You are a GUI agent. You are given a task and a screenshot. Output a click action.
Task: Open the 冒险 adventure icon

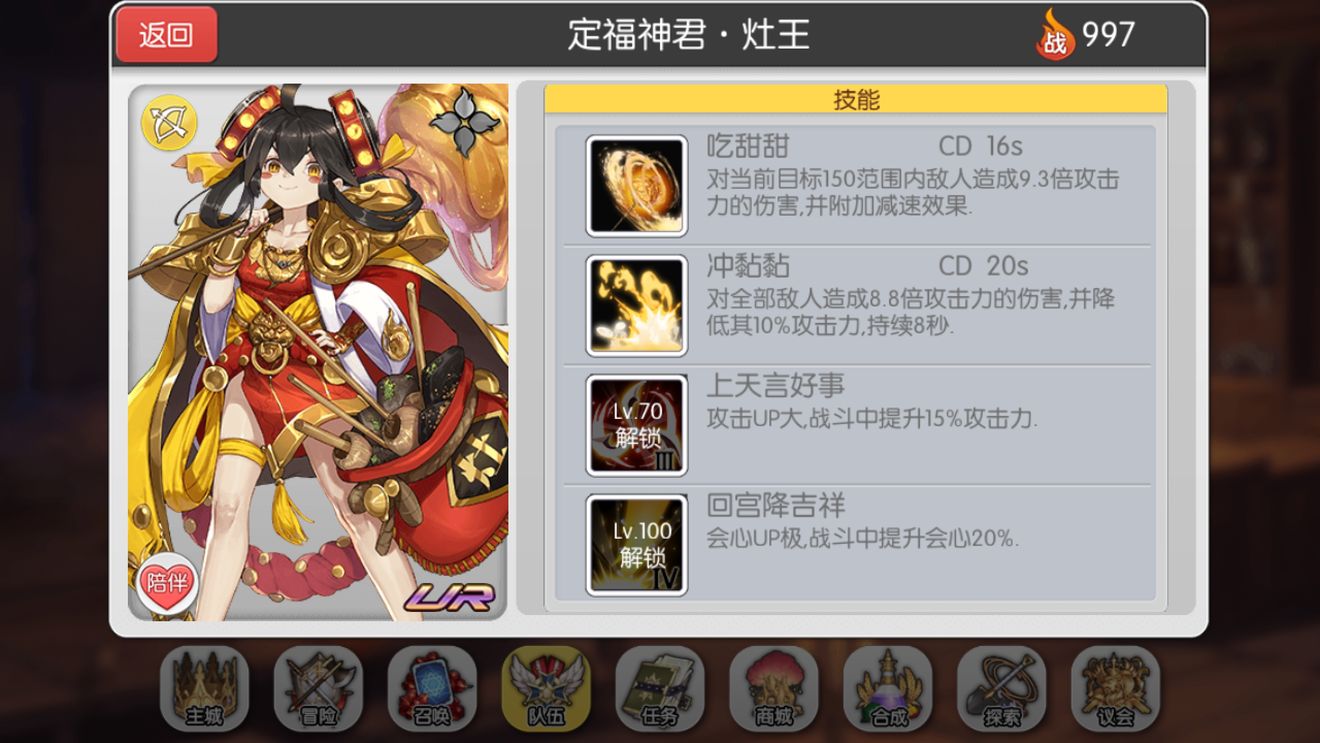click(318, 688)
